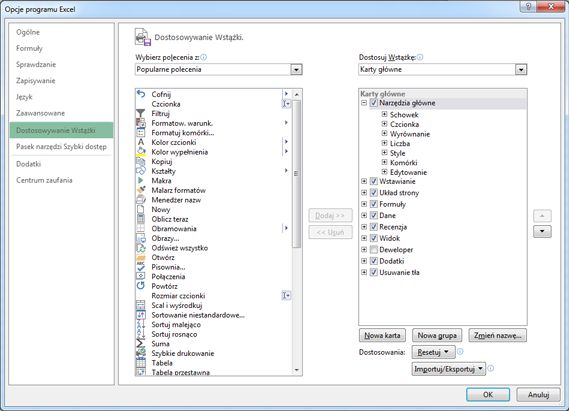
Task: Select the Scal i wyśrodkuj icon
Action: tap(141, 305)
